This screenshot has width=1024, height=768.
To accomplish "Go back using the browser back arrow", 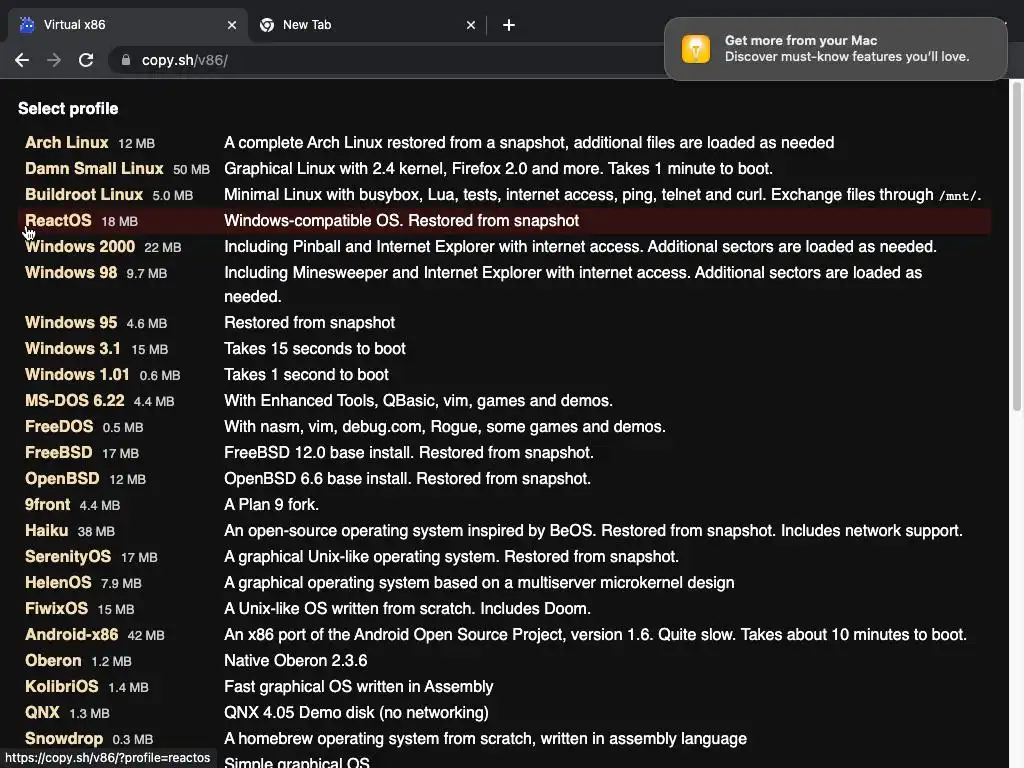I will point(22,60).
